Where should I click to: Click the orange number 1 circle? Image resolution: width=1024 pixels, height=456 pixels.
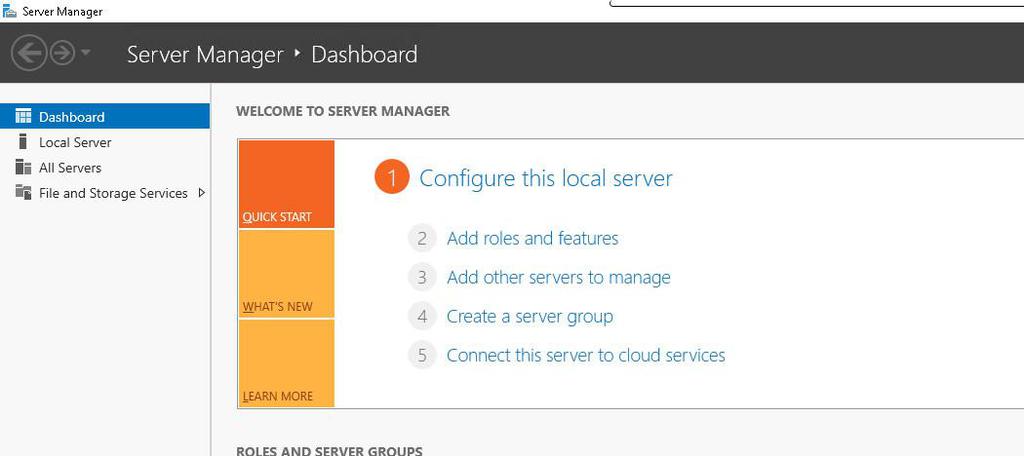point(392,179)
